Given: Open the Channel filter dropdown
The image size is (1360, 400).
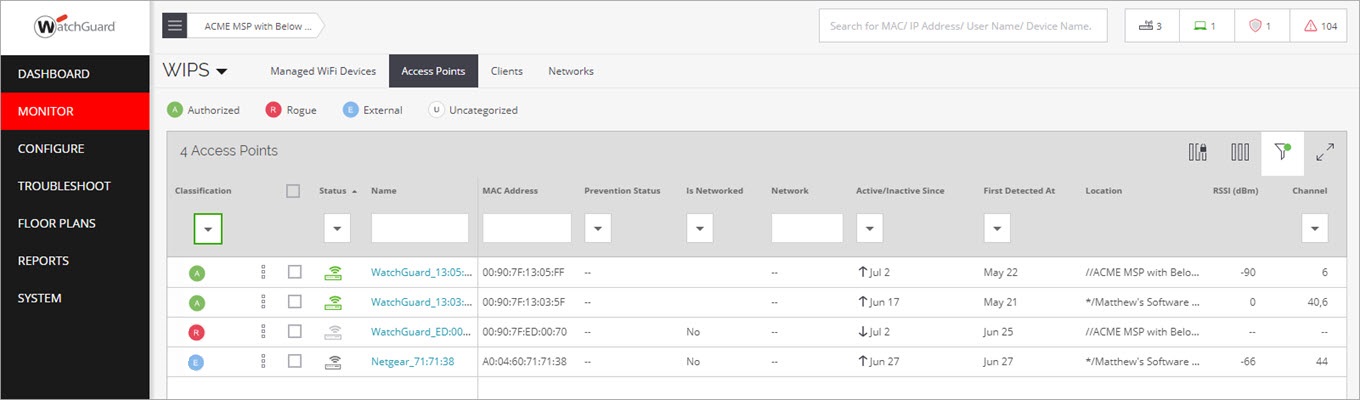Looking at the screenshot, I should 1315,229.
